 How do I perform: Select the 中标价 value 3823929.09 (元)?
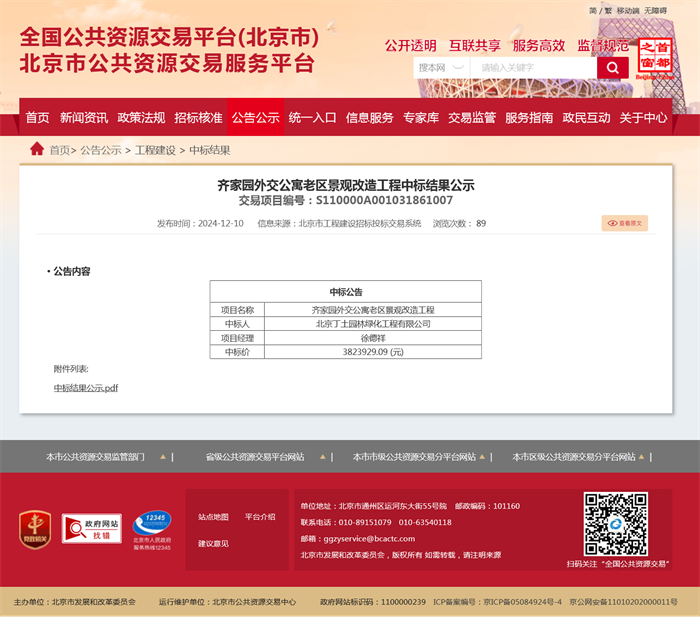click(373, 352)
